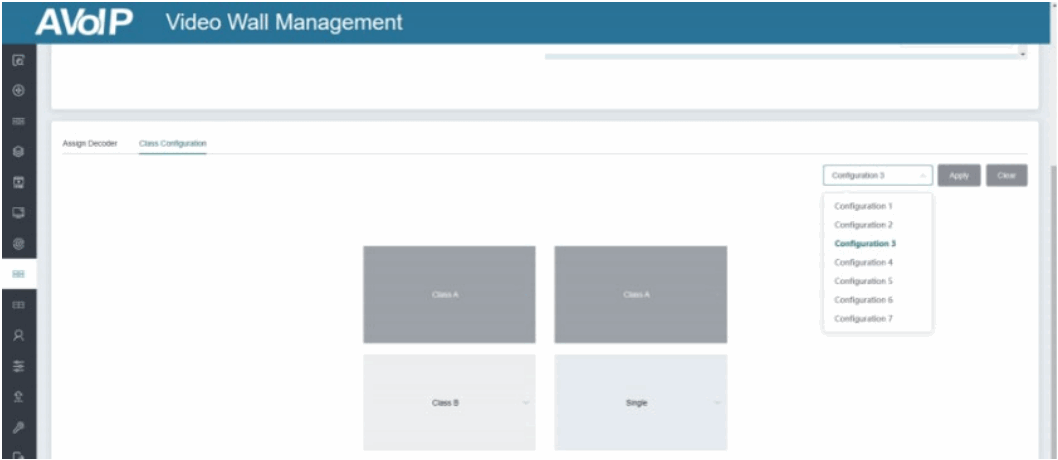This screenshot has width=1058, height=460.
Task: Choose highlighted Configuration 3 in the list
Action: pos(864,243)
